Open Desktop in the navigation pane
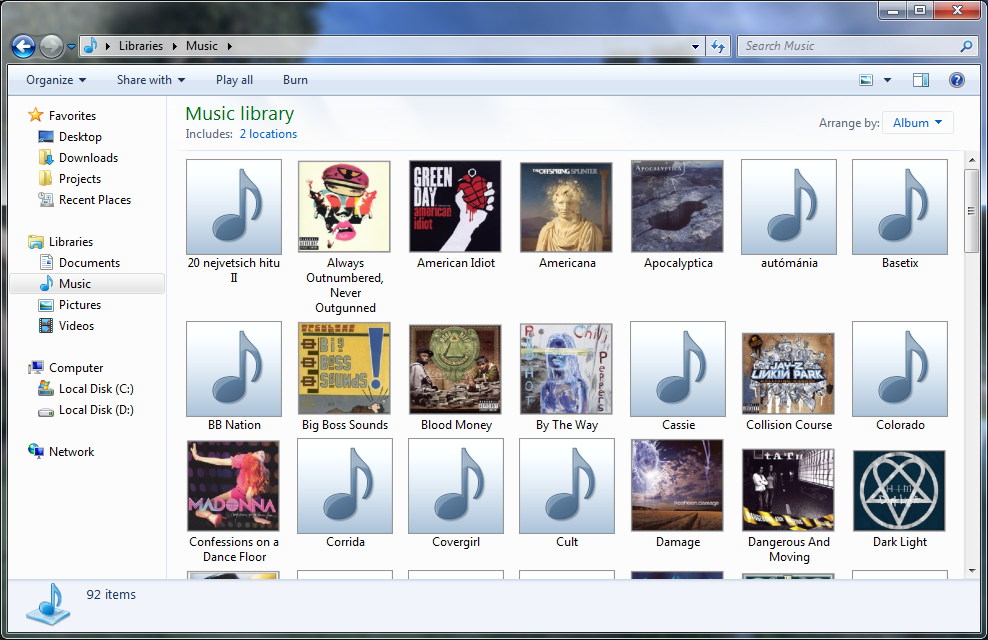 click(70, 137)
